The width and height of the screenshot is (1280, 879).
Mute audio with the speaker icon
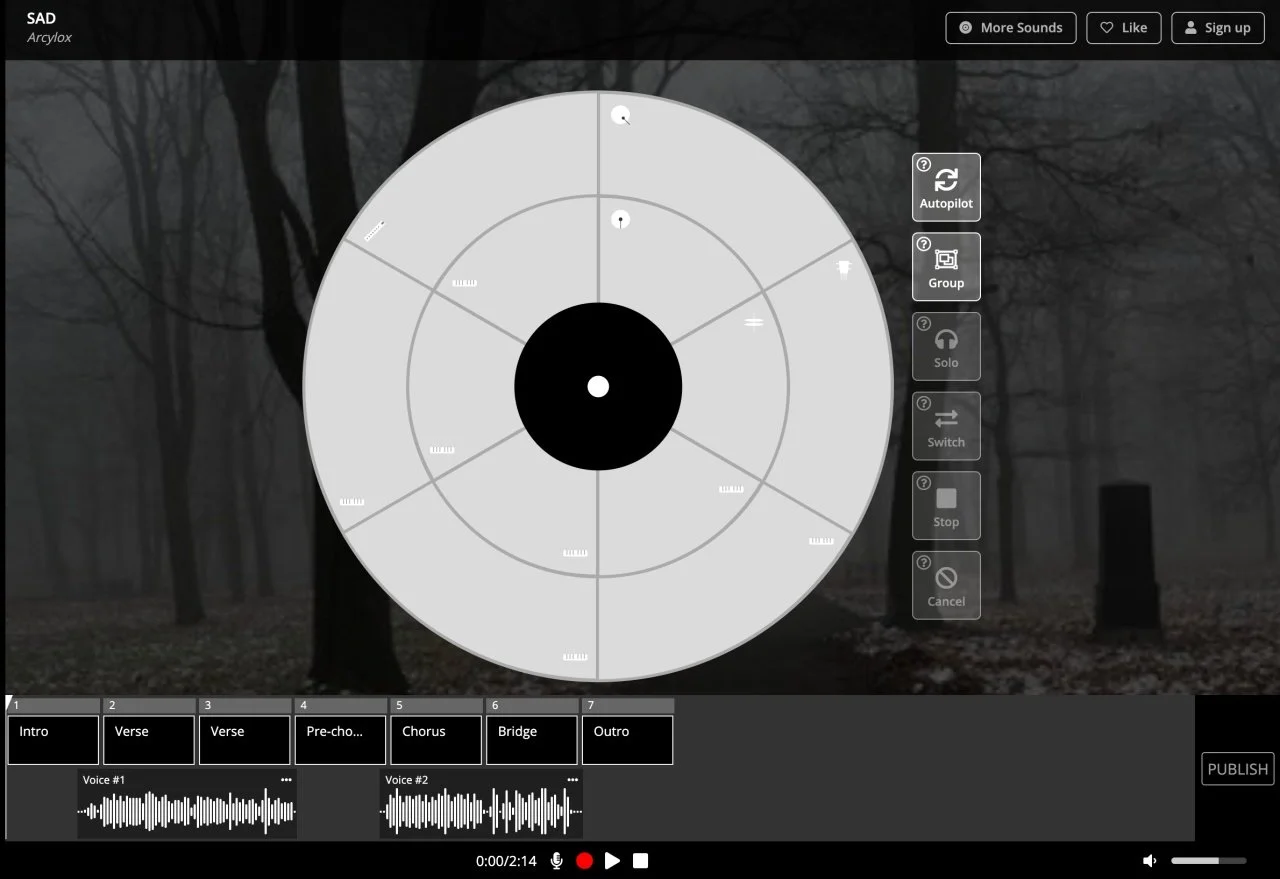coord(1149,860)
